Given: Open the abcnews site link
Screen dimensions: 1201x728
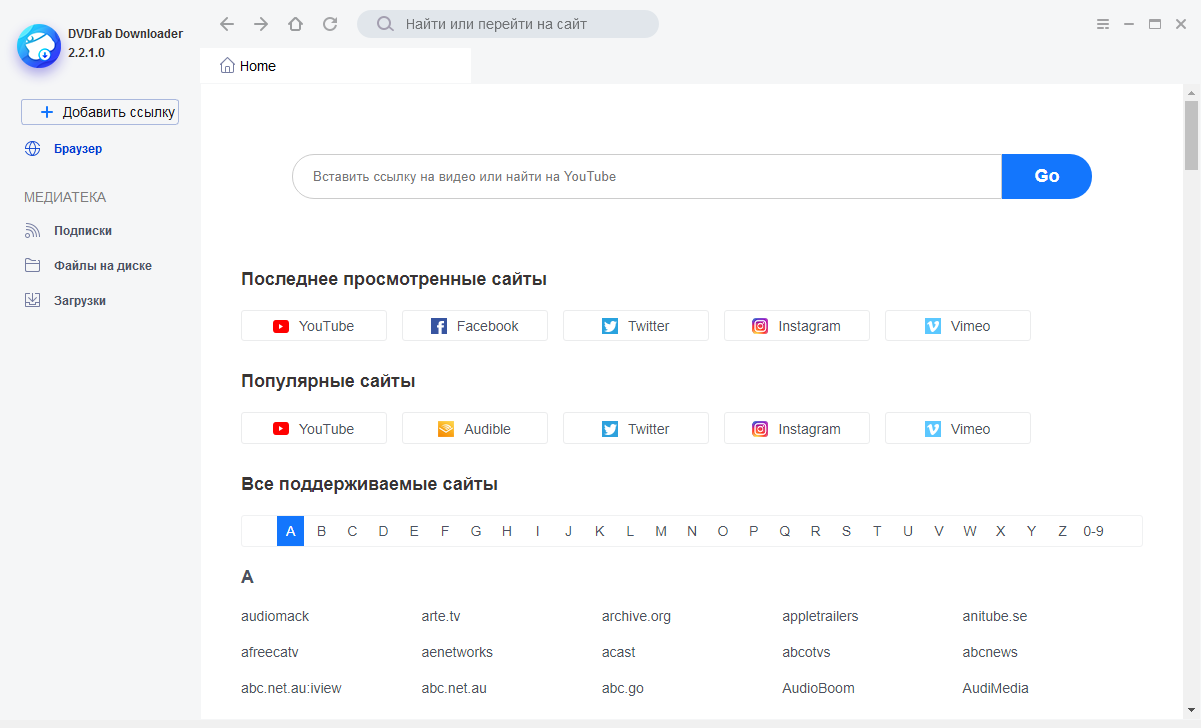Looking at the screenshot, I should [990, 652].
